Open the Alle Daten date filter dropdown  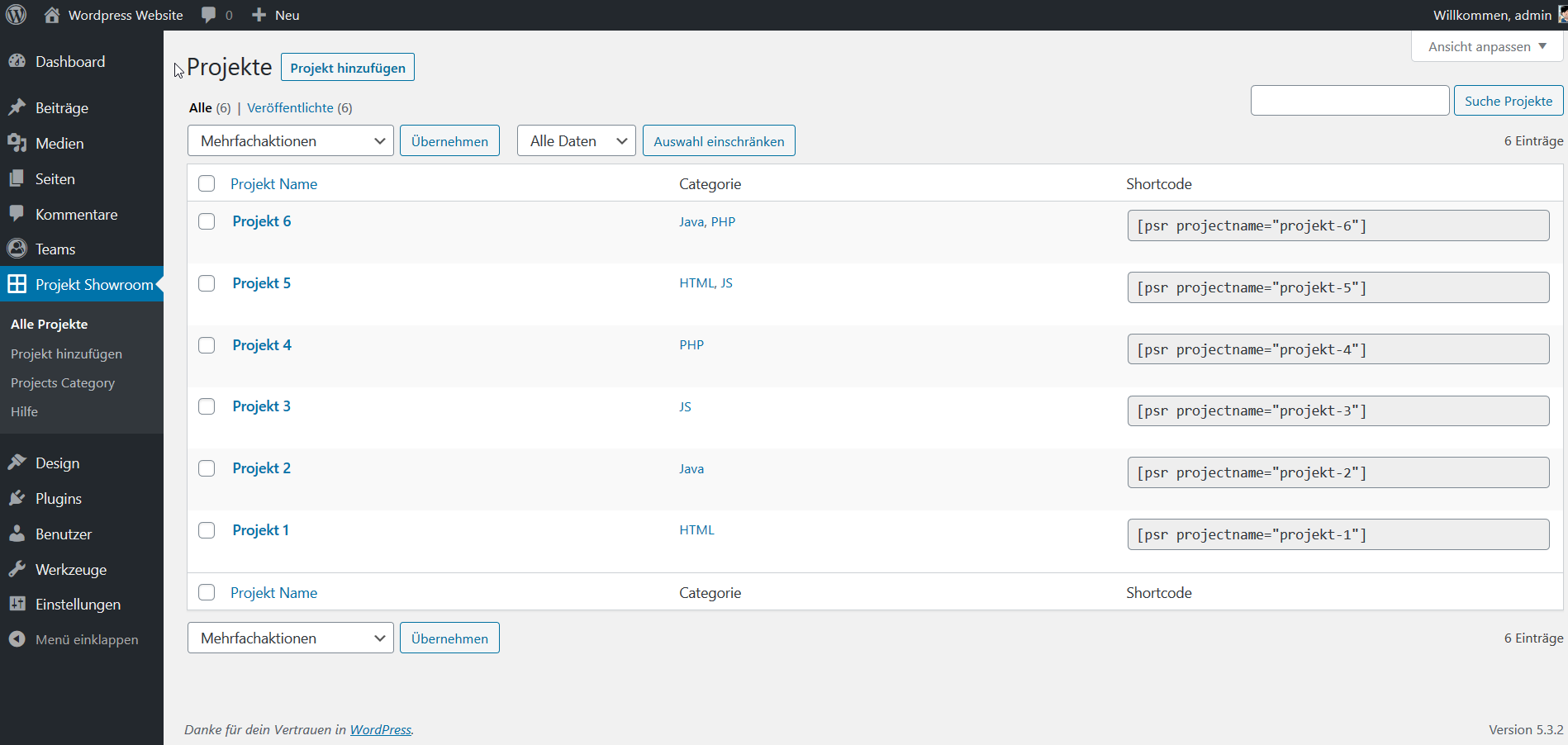(x=577, y=140)
